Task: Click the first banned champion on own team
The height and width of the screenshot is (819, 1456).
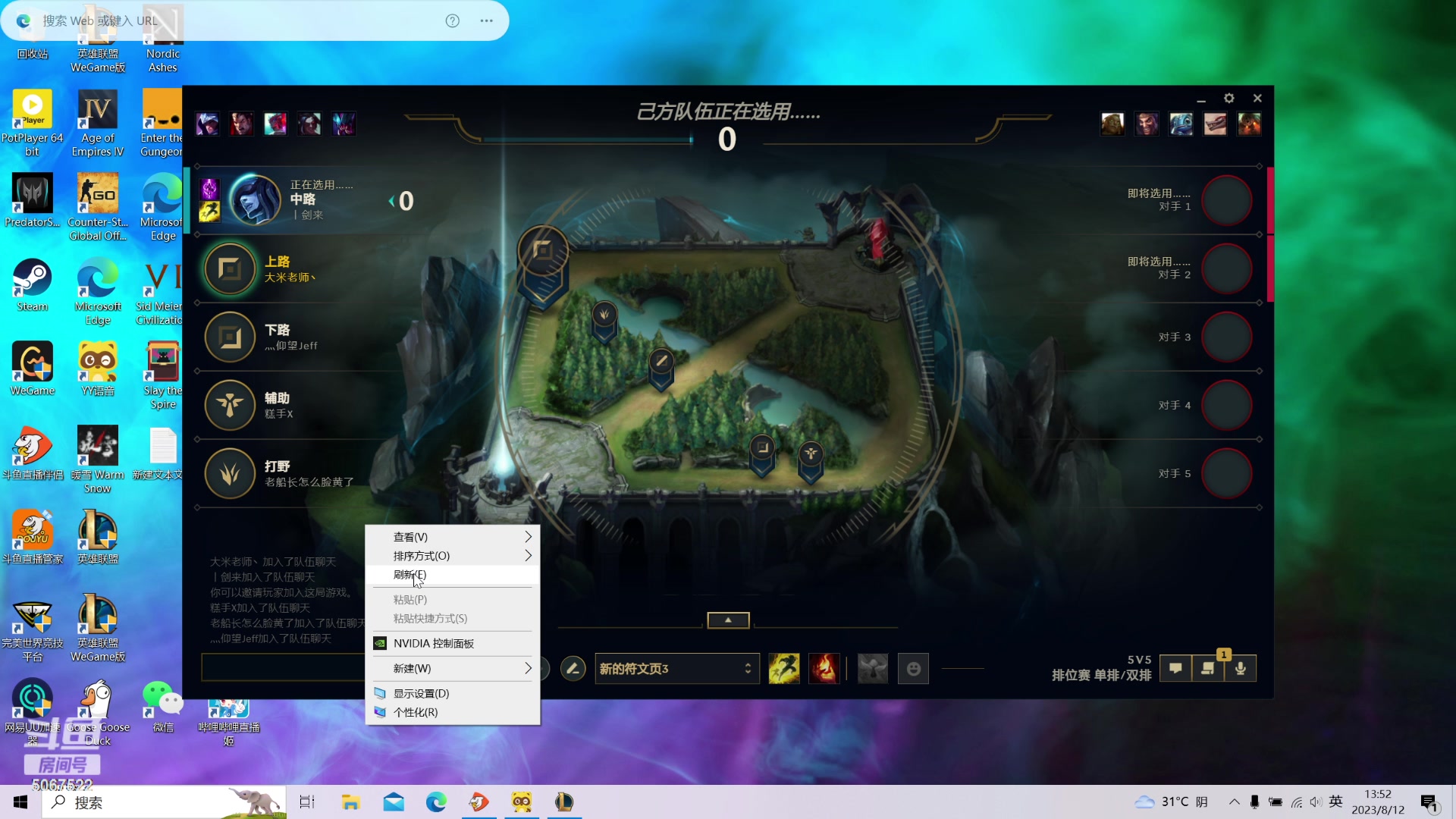Action: tap(207, 124)
